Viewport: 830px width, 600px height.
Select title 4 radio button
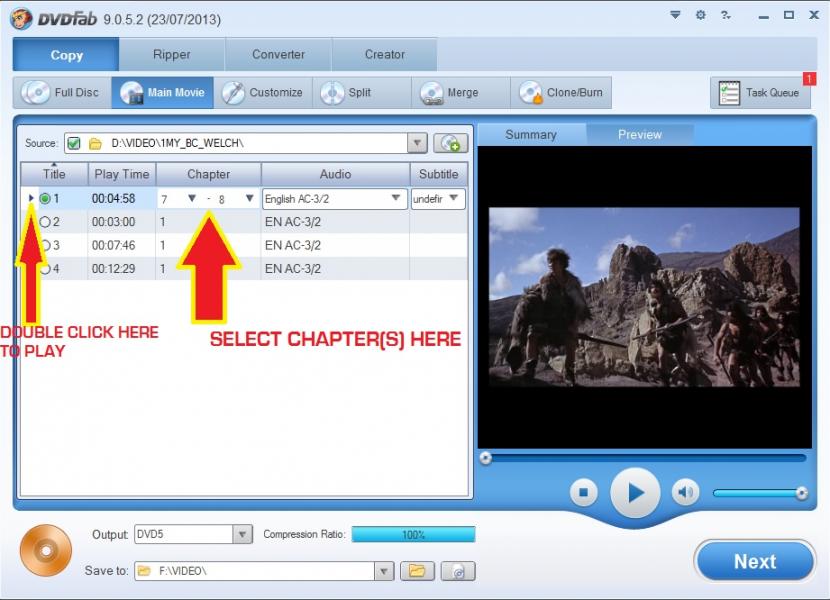tap(46, 268)
